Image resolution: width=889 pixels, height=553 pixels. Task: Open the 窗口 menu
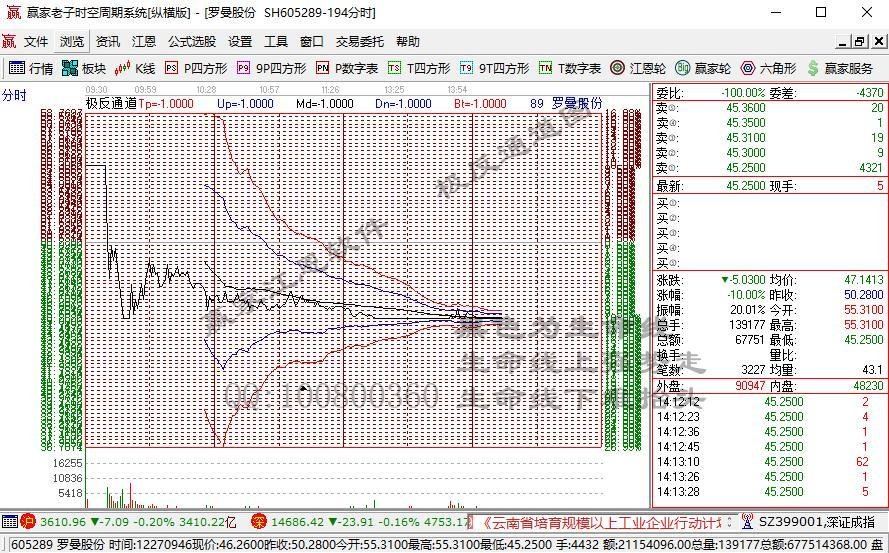(x=312, y=41)
